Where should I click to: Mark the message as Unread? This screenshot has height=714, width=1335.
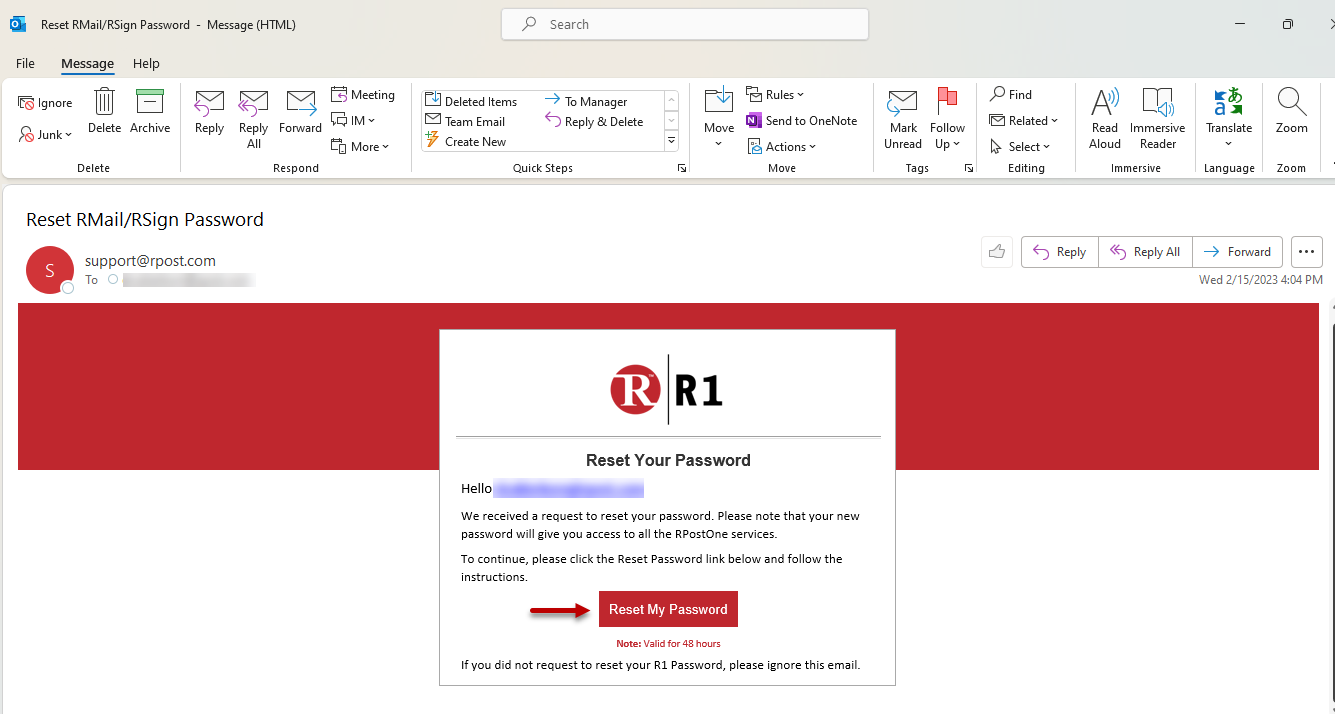coord(903,119)
